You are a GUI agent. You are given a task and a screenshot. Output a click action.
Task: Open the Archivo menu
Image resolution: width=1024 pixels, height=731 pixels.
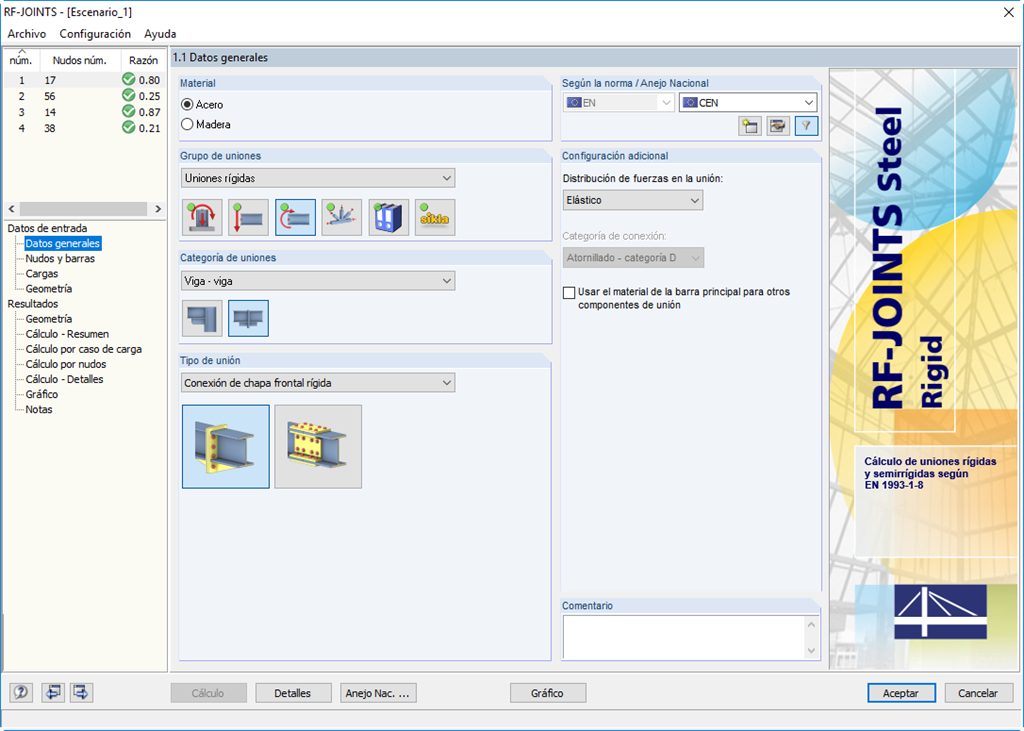point(27,33)
